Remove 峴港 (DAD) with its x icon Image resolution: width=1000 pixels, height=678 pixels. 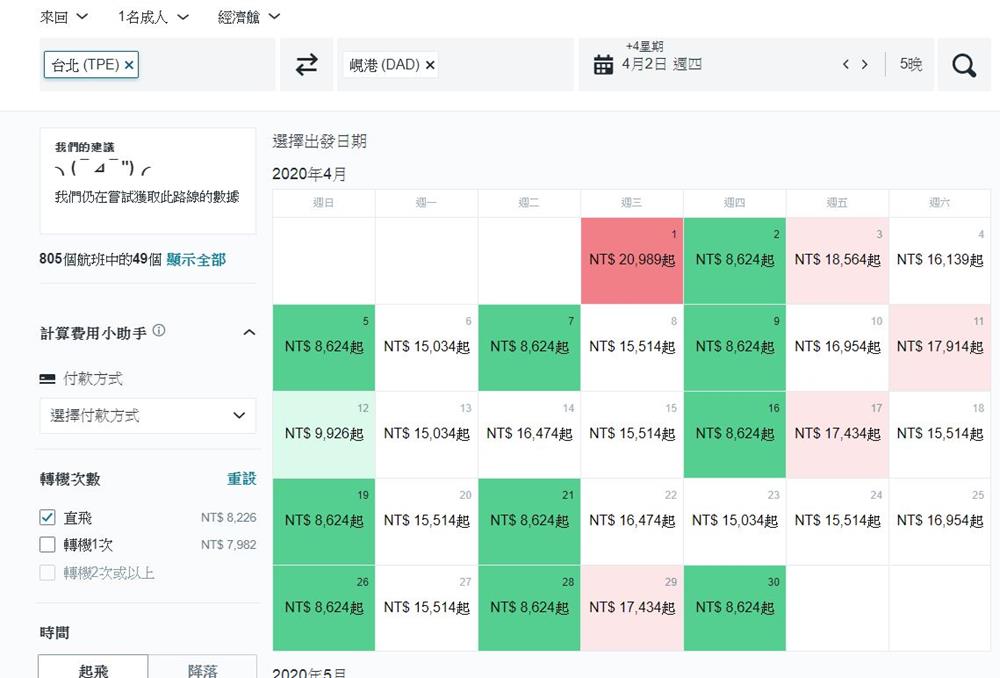[430, 65]
